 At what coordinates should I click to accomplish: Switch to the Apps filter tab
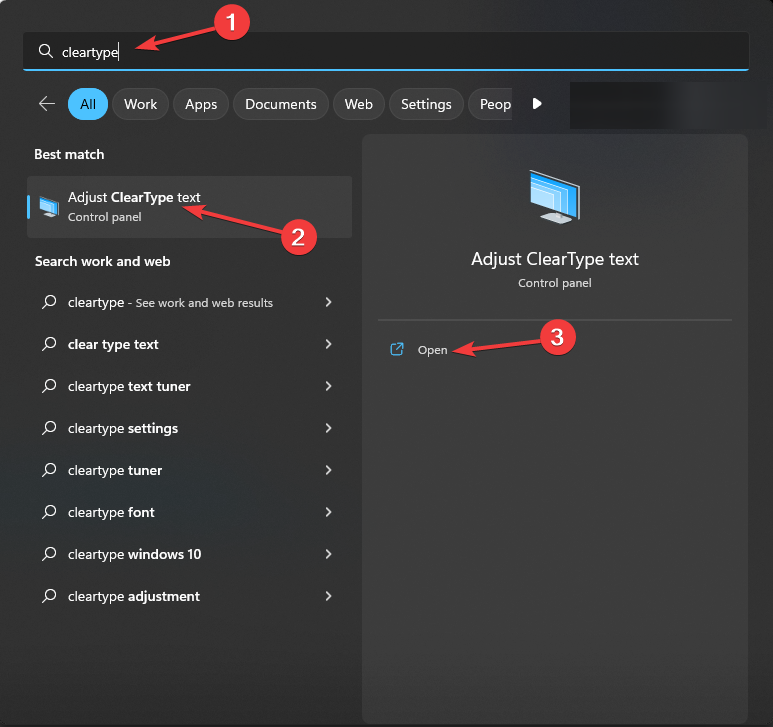[x=201, y=104]
